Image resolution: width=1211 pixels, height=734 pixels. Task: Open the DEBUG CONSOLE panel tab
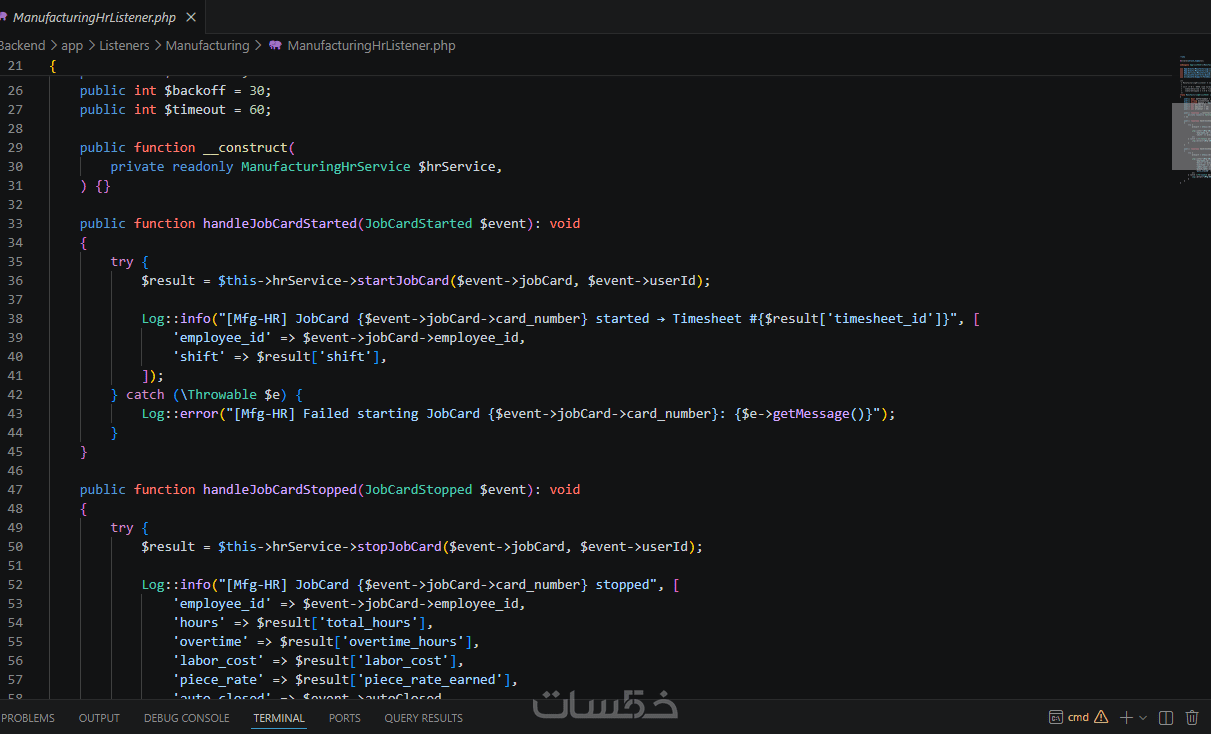(x=187, y=718)
